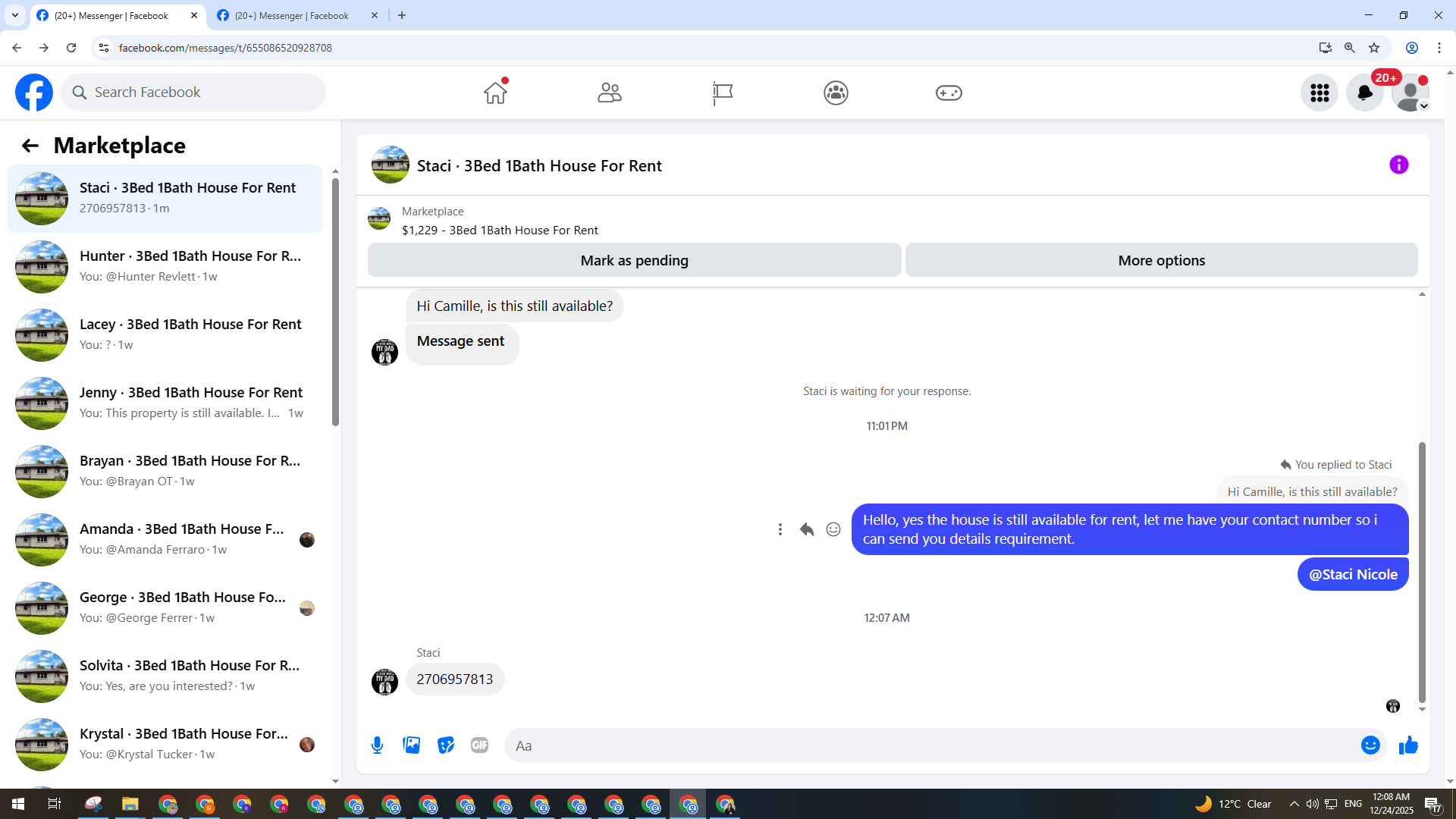Open the notifications bell
The image size is (1456, 819).
click(1364, 93)
